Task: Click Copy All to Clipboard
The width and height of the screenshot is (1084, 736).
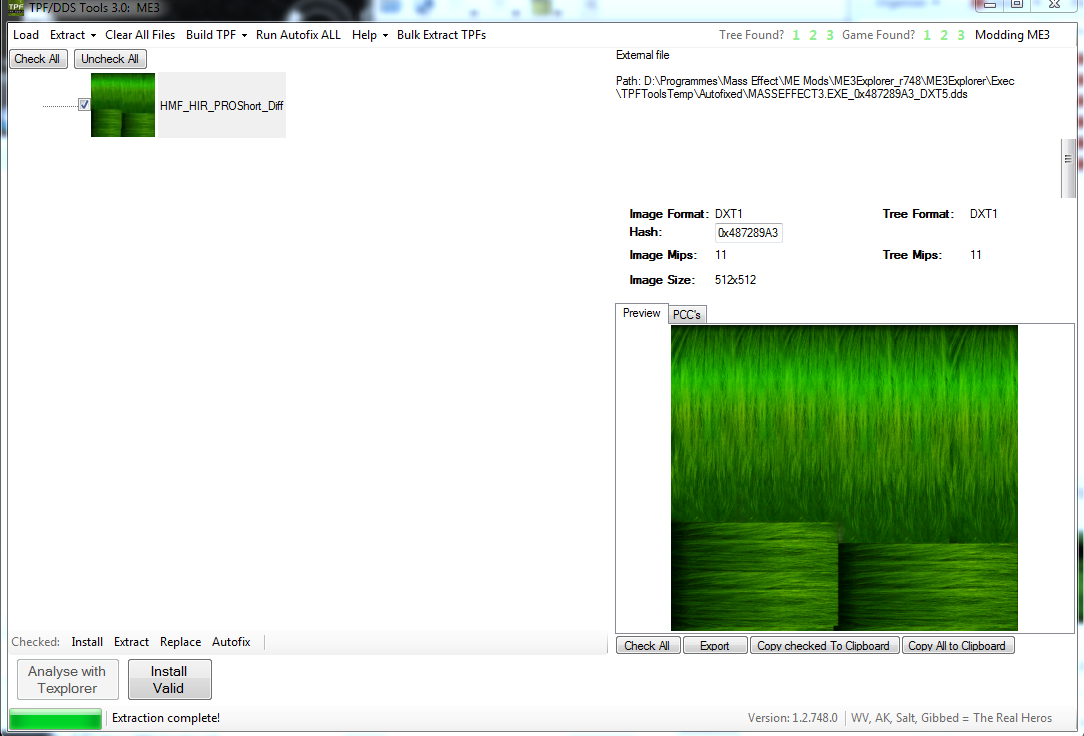Action: pyautogui.click(x=957, y=645)
